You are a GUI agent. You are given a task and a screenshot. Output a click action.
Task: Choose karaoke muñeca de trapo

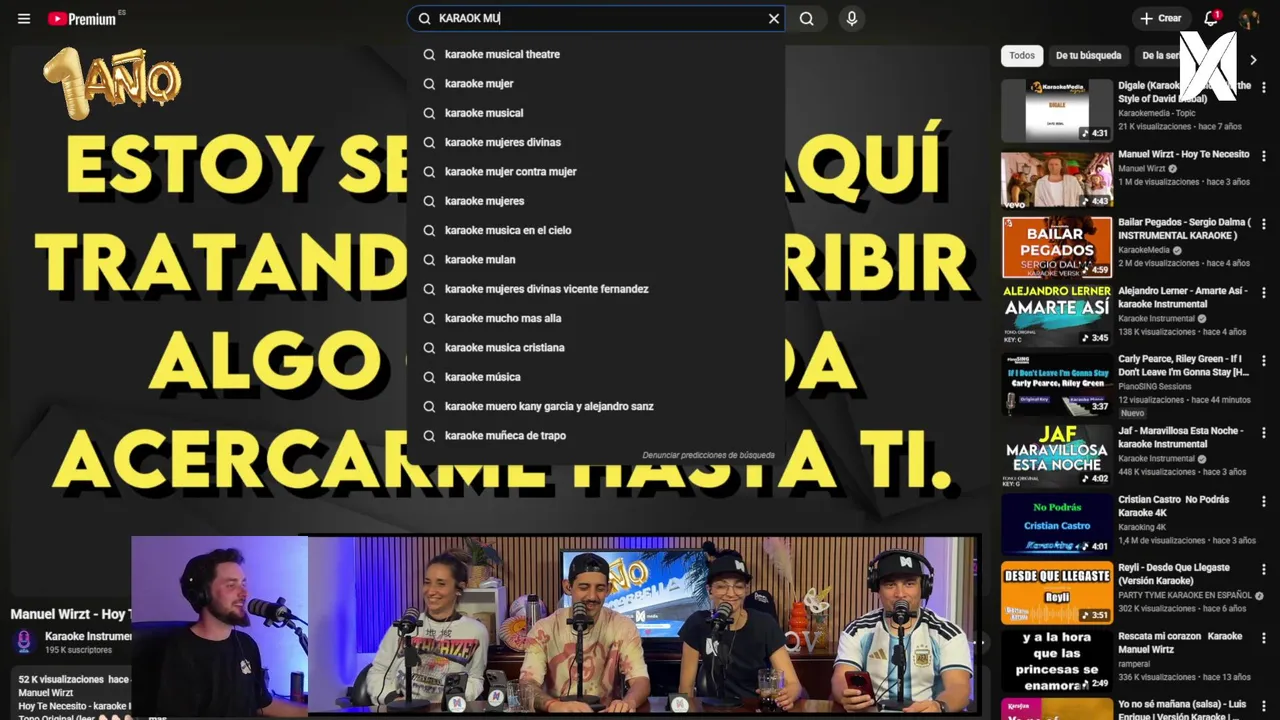click(596, 435)
